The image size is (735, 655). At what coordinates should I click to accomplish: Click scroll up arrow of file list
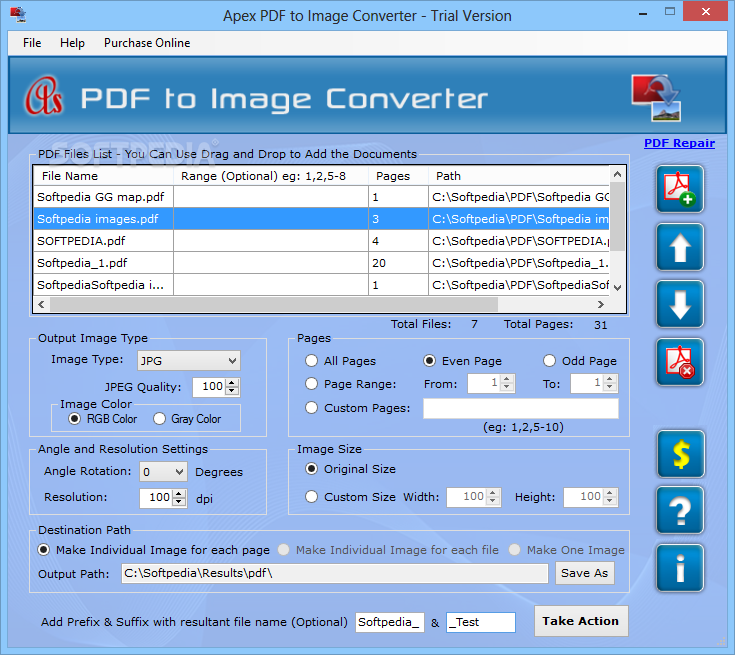617,174
